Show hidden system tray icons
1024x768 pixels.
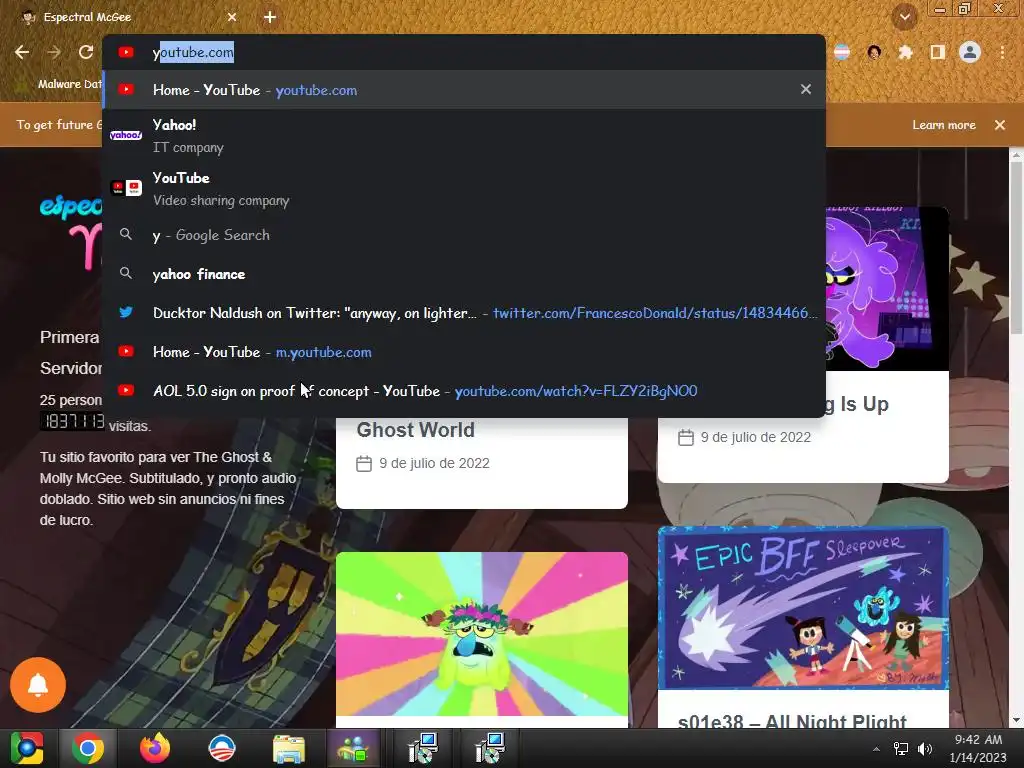(876, 749)
